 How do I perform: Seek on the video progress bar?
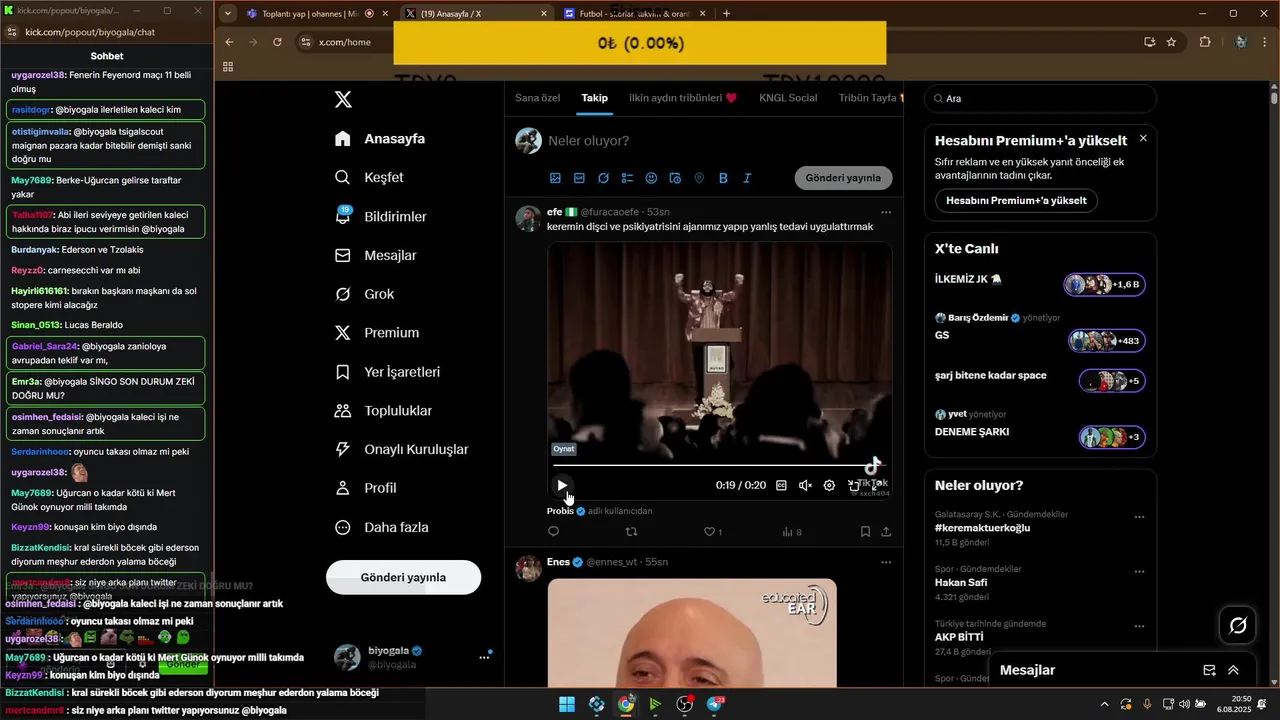[718, 465]
